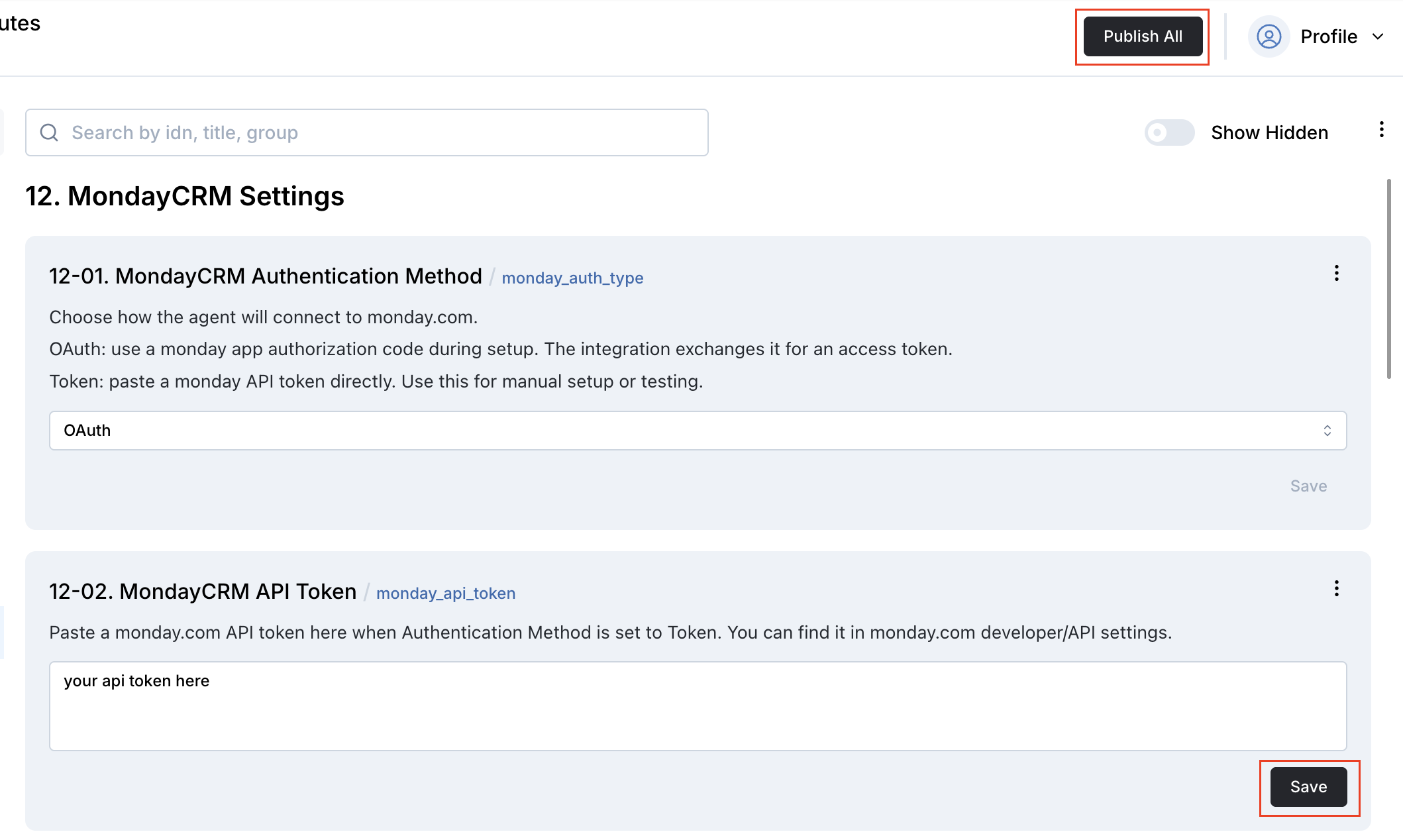Save the MondayCRM API Token setting
The width and height of the screenshot is (1403, 840).
(x=1308, y=786)
